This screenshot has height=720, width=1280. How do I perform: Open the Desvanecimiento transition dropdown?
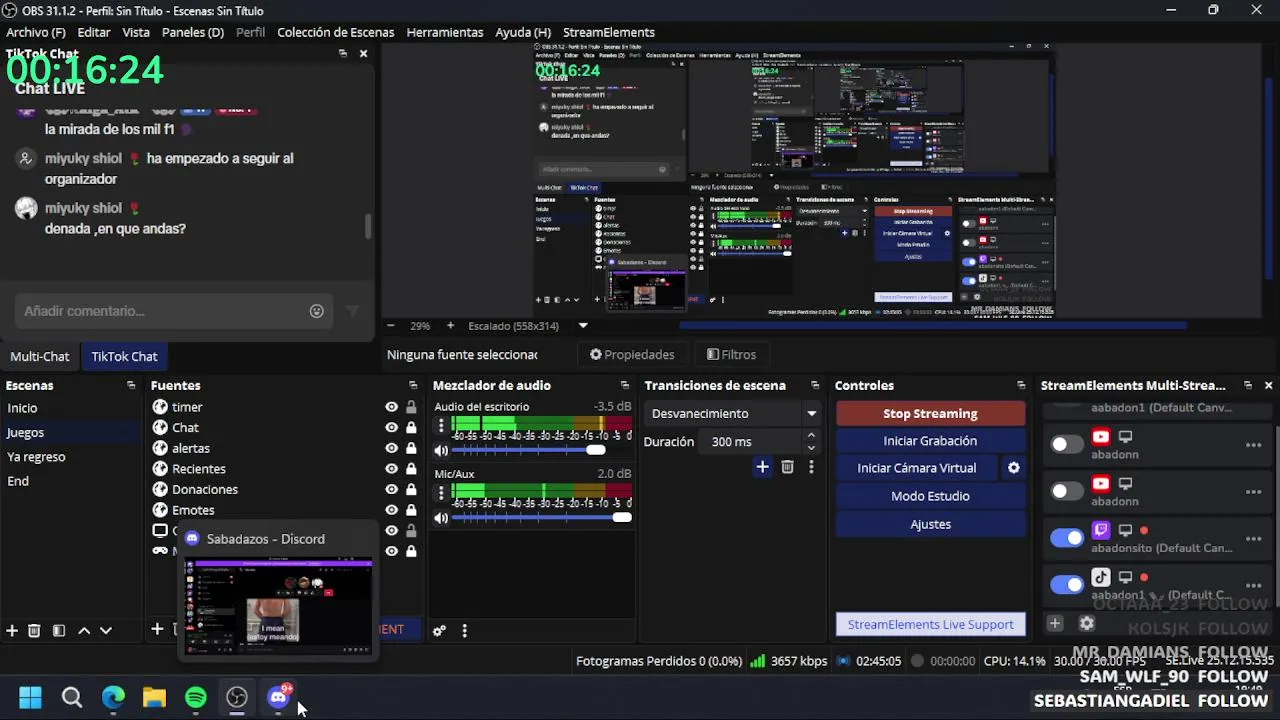click(733, 413)
